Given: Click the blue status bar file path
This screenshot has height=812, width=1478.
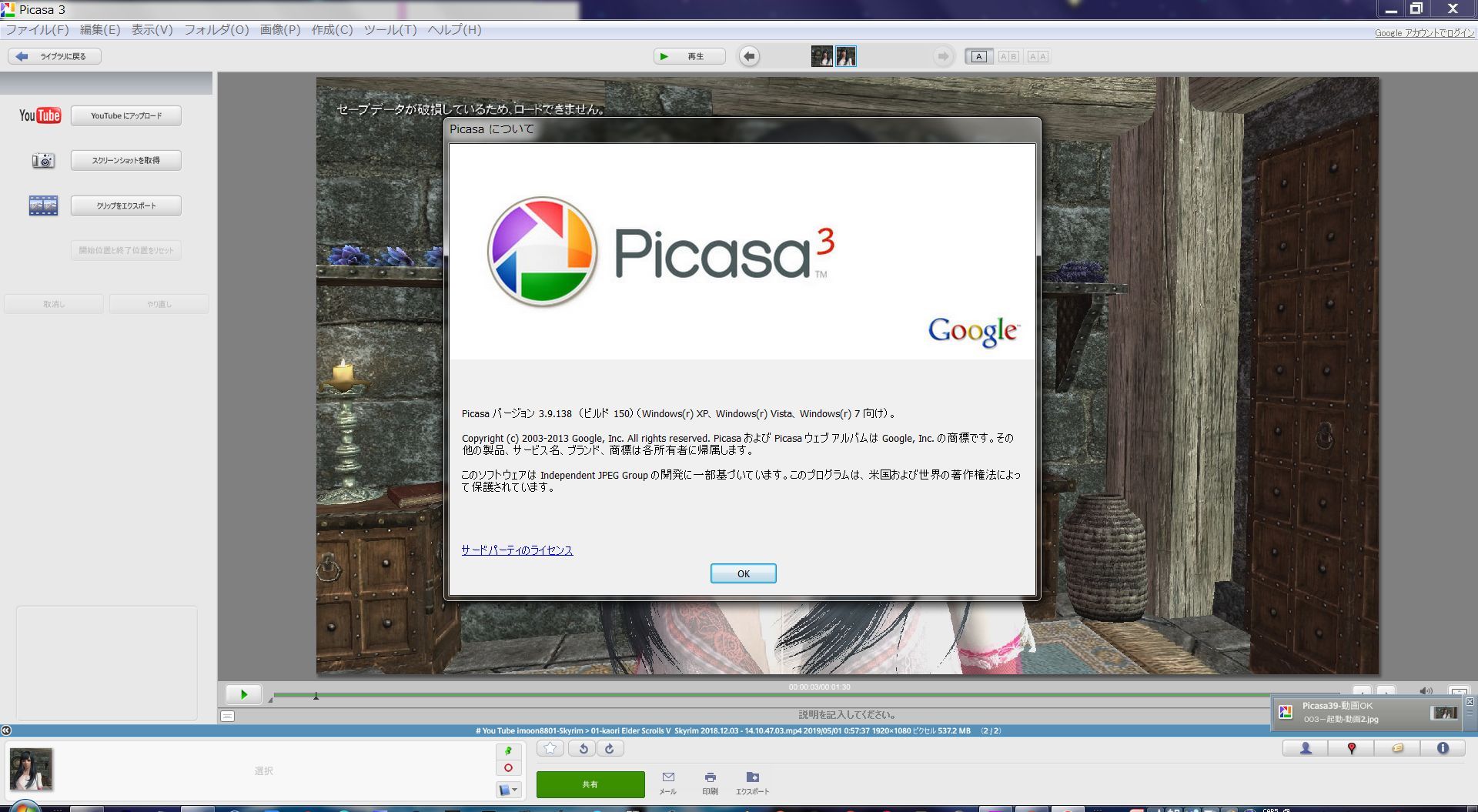Looking at the screenshot, I should [737, 731].
